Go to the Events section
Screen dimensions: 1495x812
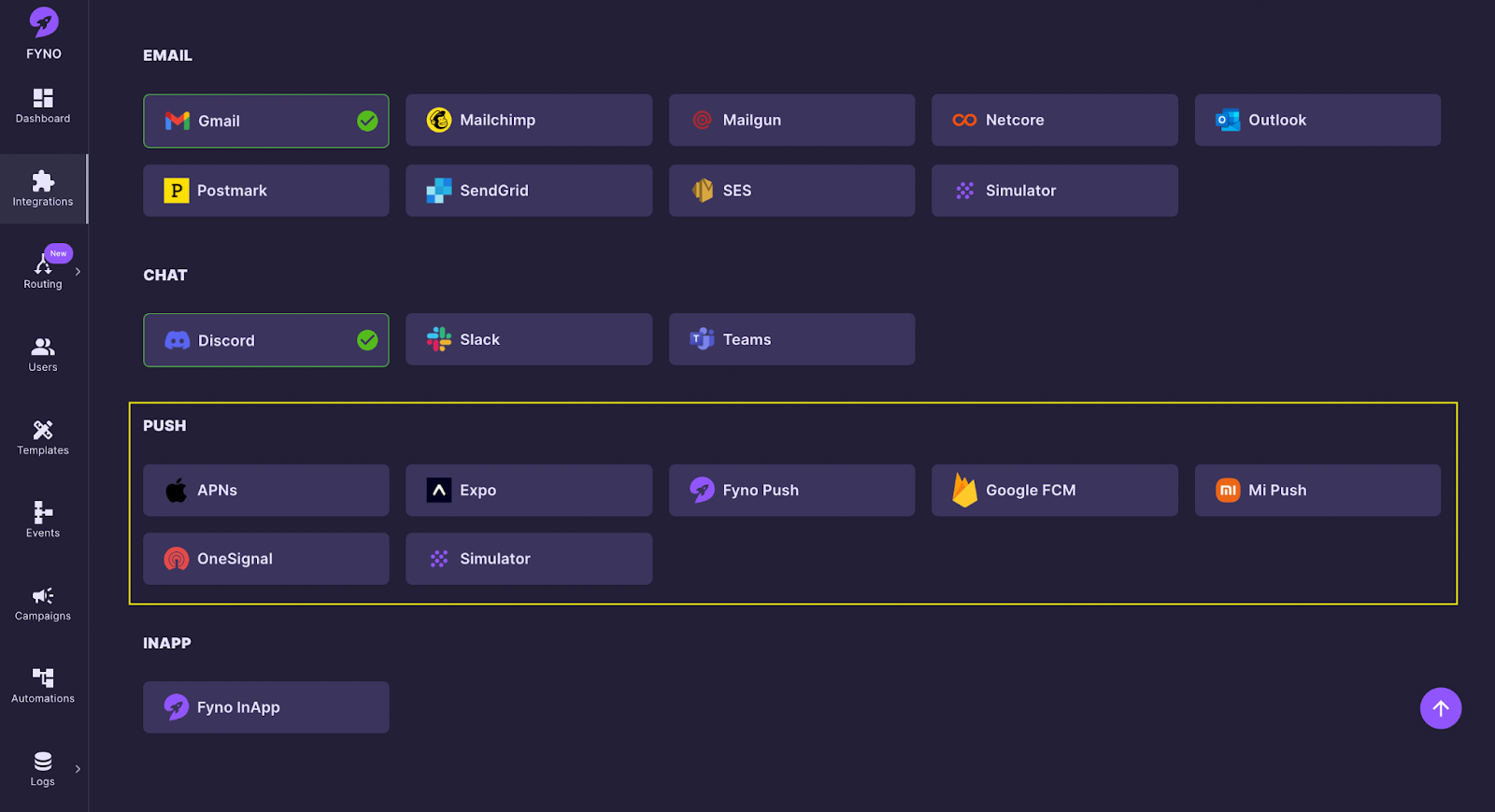[x=43, y=520]
